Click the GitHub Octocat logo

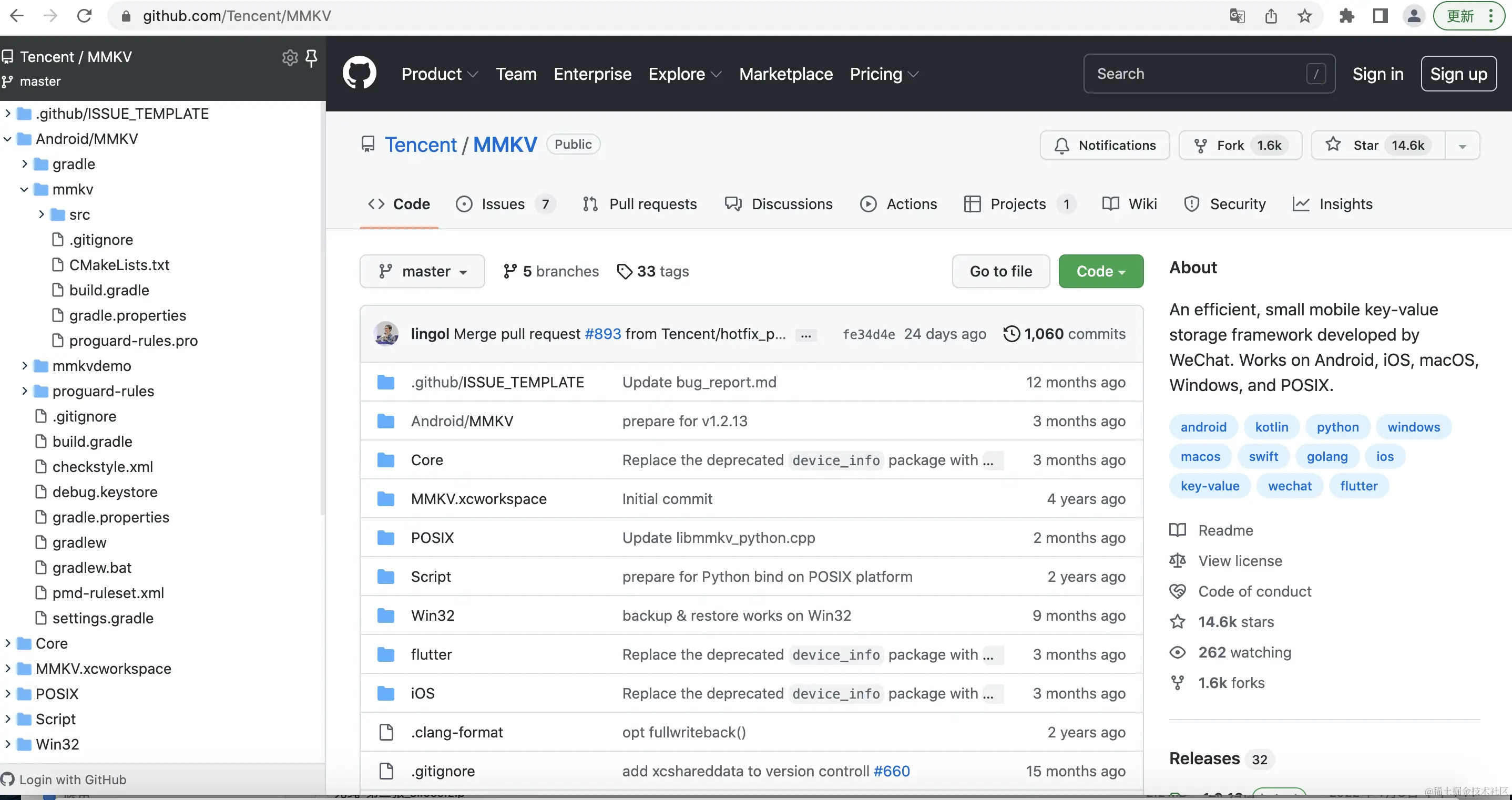(x=359, y=74)
